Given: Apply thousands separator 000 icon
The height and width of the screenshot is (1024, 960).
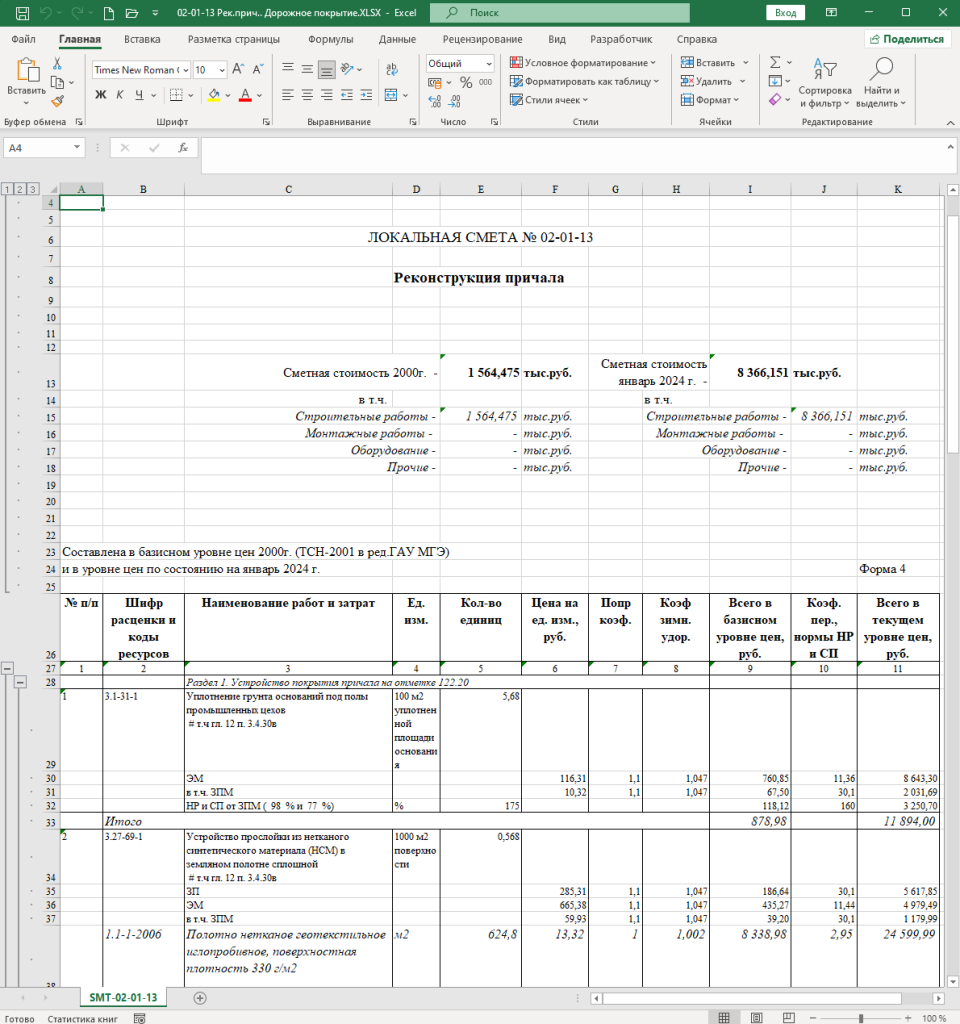Looking at the screenshot, I should click(x=485, y=82).
